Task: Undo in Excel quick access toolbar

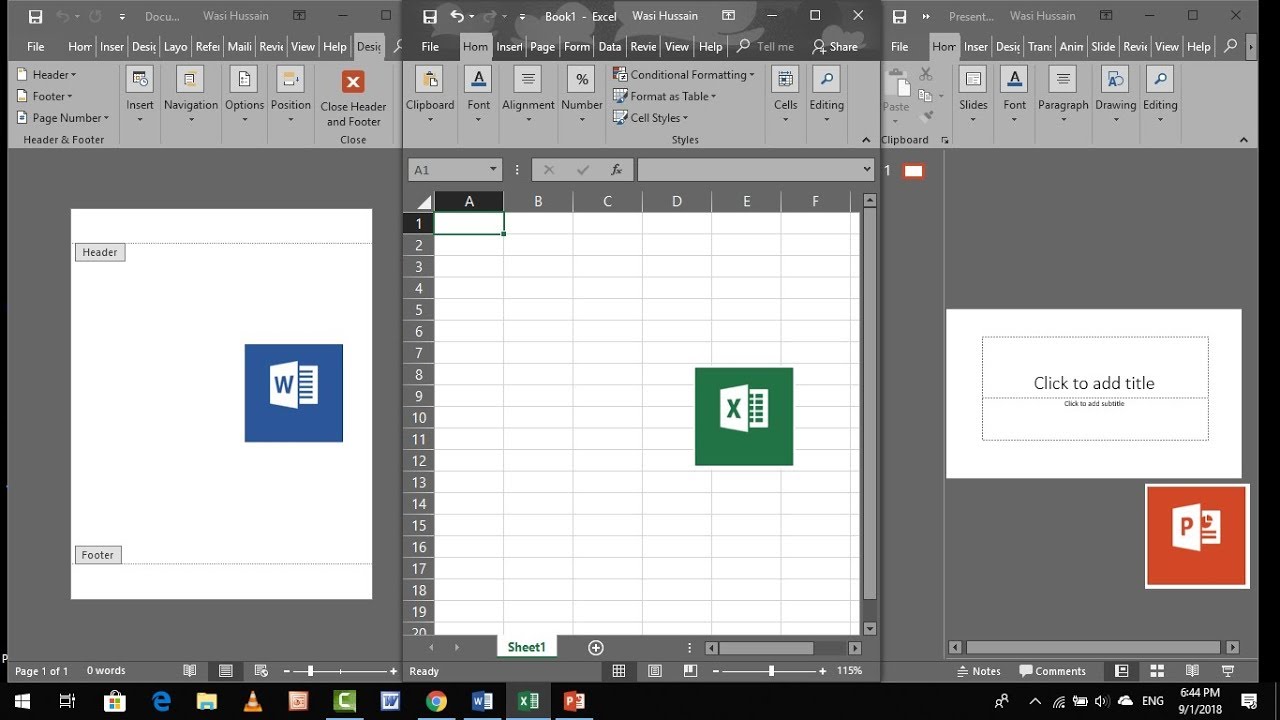Action: pos(457,17)
